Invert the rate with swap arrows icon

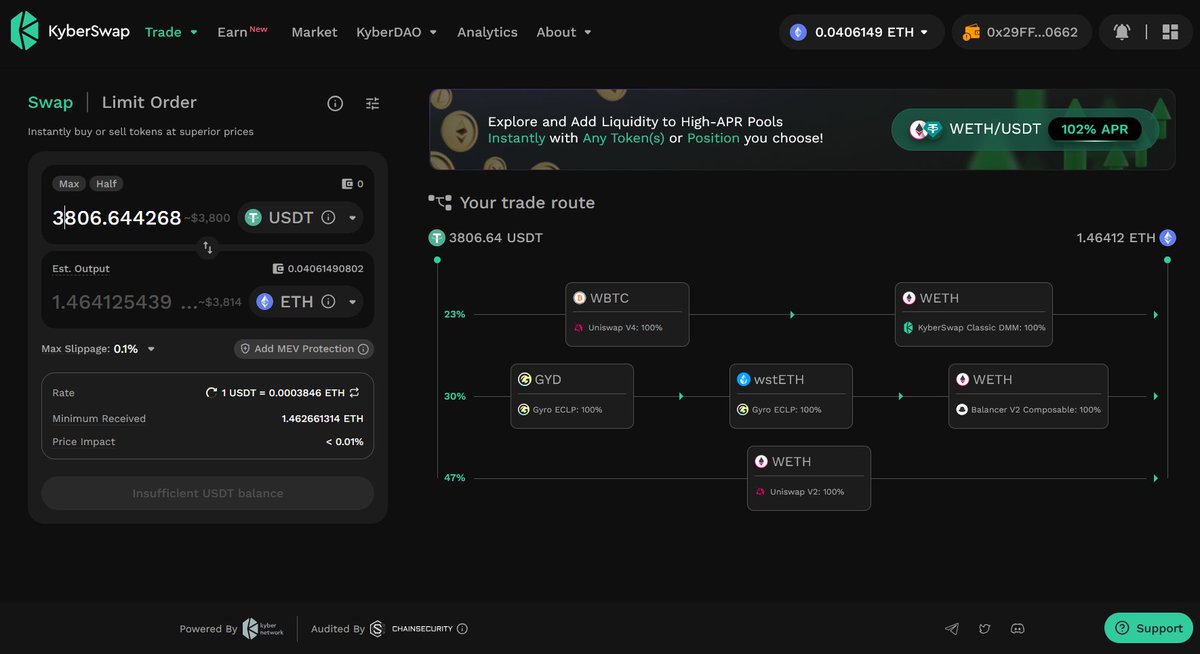tap(354, 393)
